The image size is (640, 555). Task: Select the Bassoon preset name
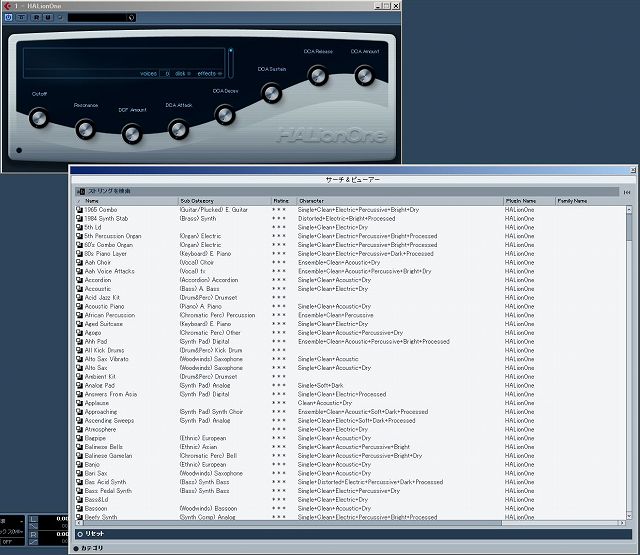pyautogui.click(x=96, y=508)
